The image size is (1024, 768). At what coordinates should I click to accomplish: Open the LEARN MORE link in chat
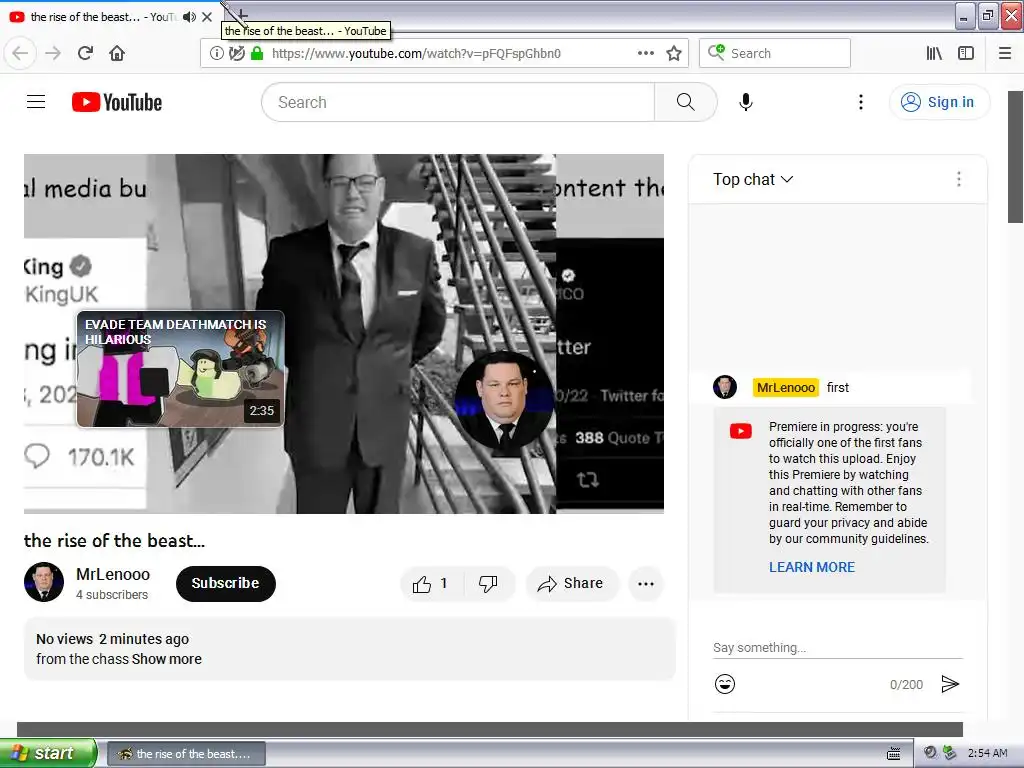[x=812, y=567]
